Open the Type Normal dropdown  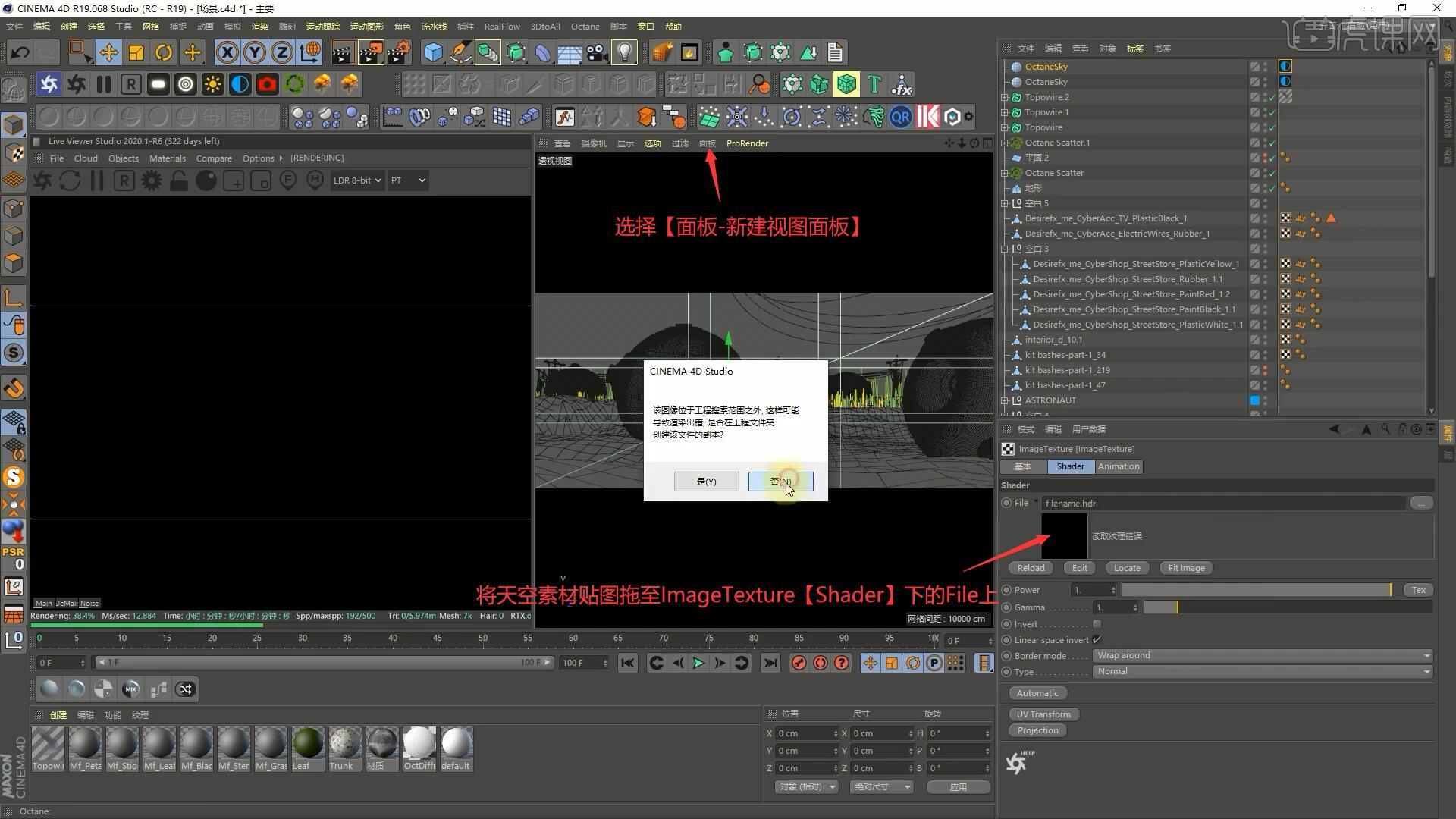pos(1263,672)
